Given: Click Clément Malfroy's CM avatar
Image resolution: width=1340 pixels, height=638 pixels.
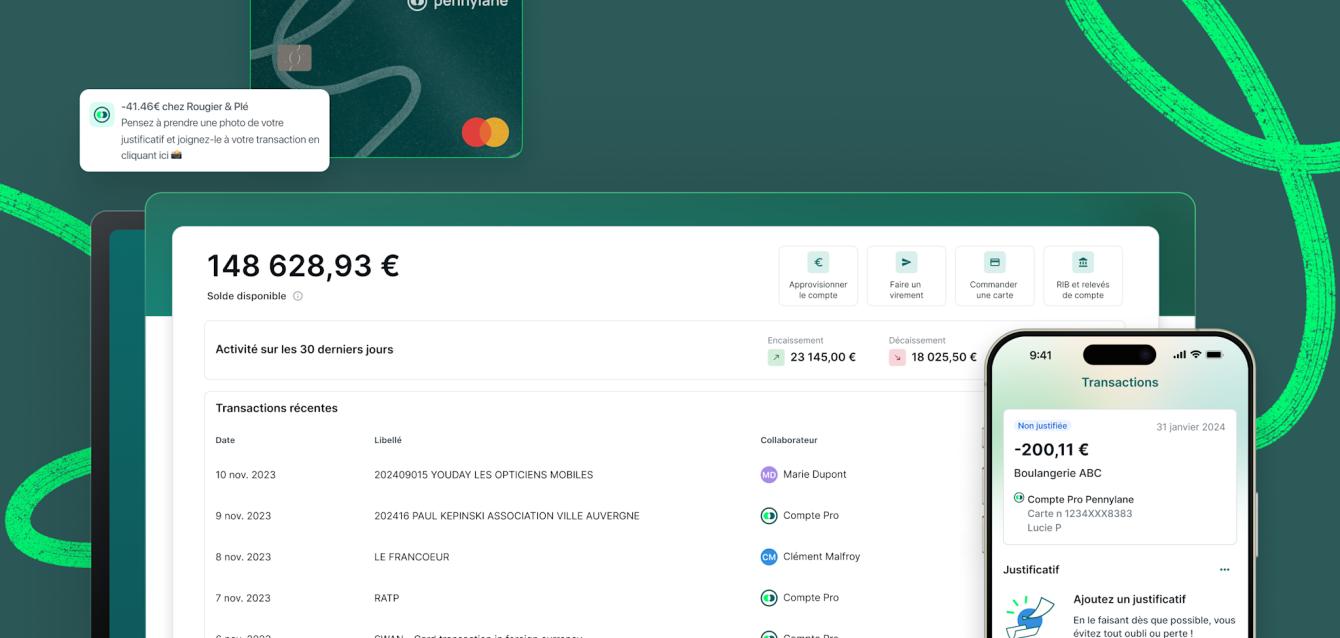Looking at the screenshot, I should coord(768,557).
